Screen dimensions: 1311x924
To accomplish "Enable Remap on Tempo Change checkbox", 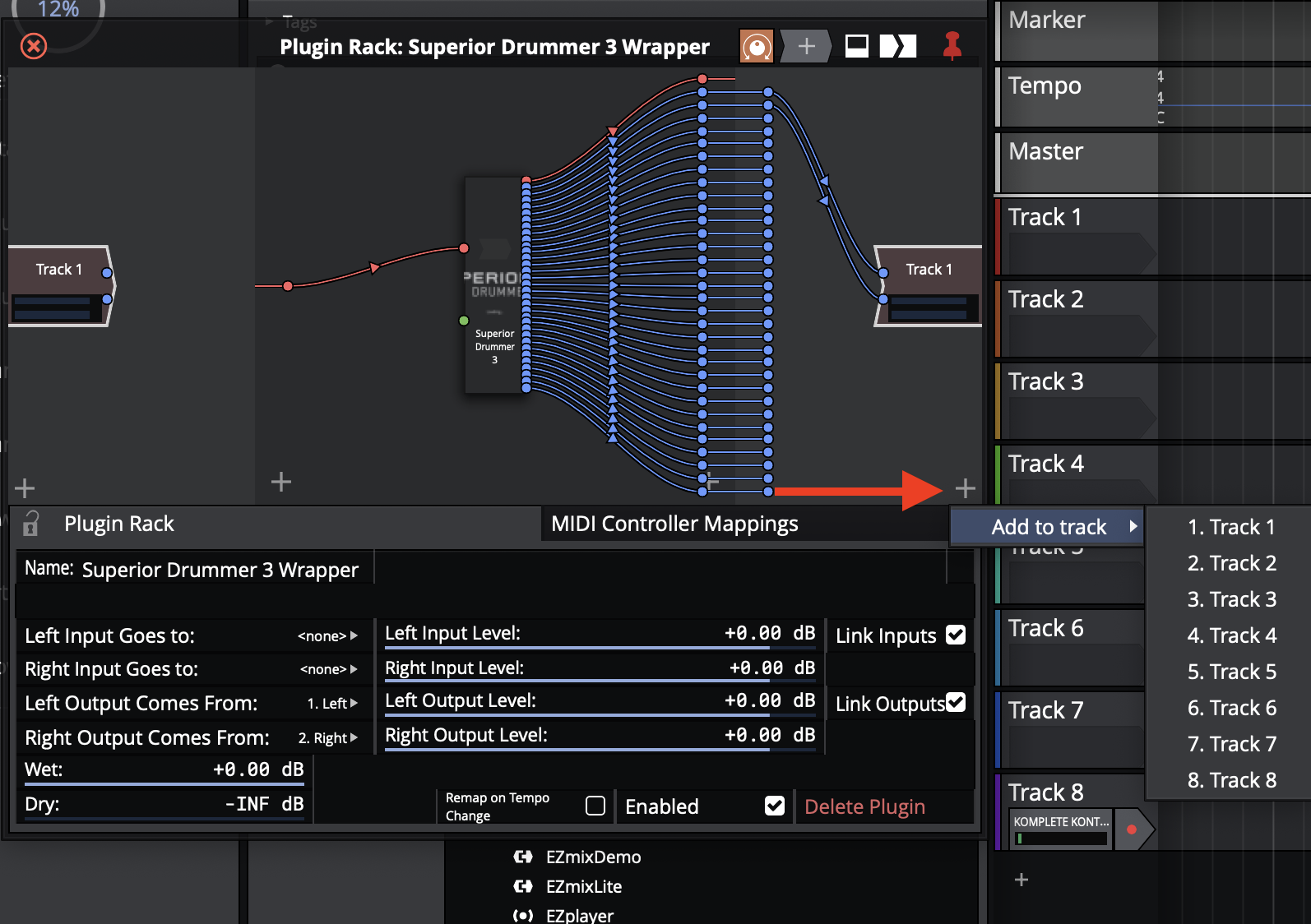I will pos(595,806).
